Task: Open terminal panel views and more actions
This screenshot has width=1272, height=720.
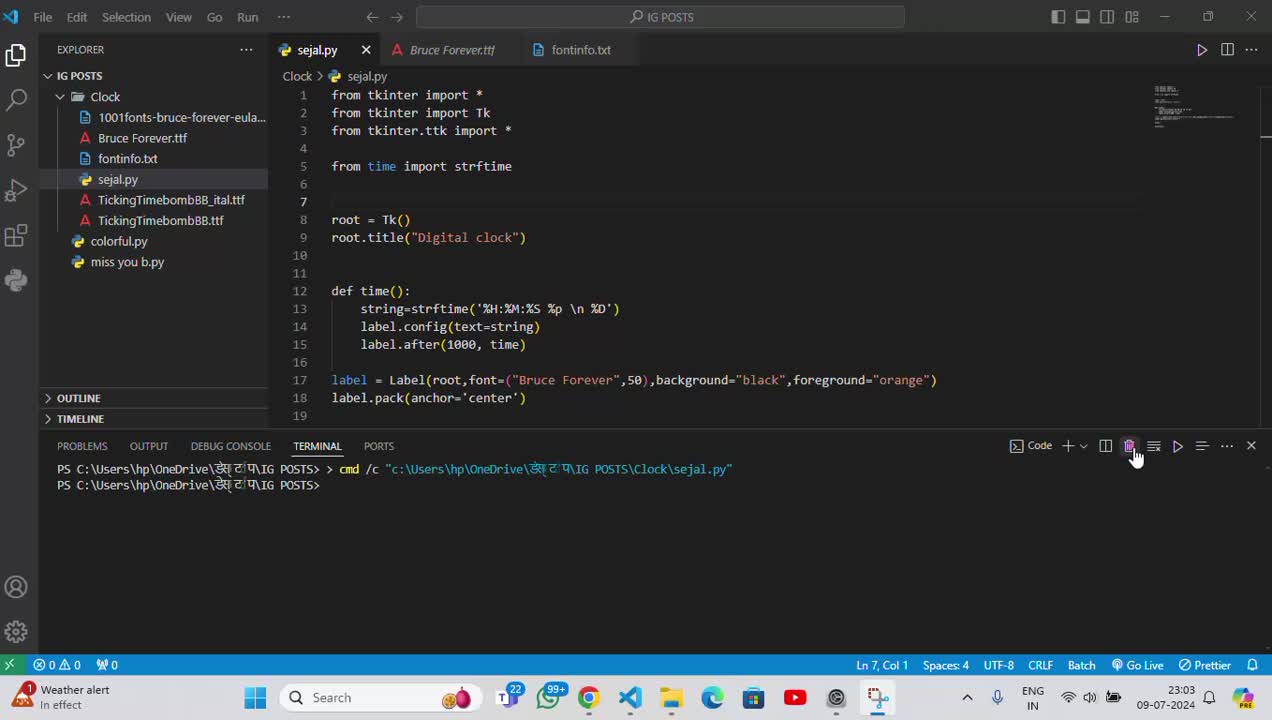Action: [x=1227, y=446]
